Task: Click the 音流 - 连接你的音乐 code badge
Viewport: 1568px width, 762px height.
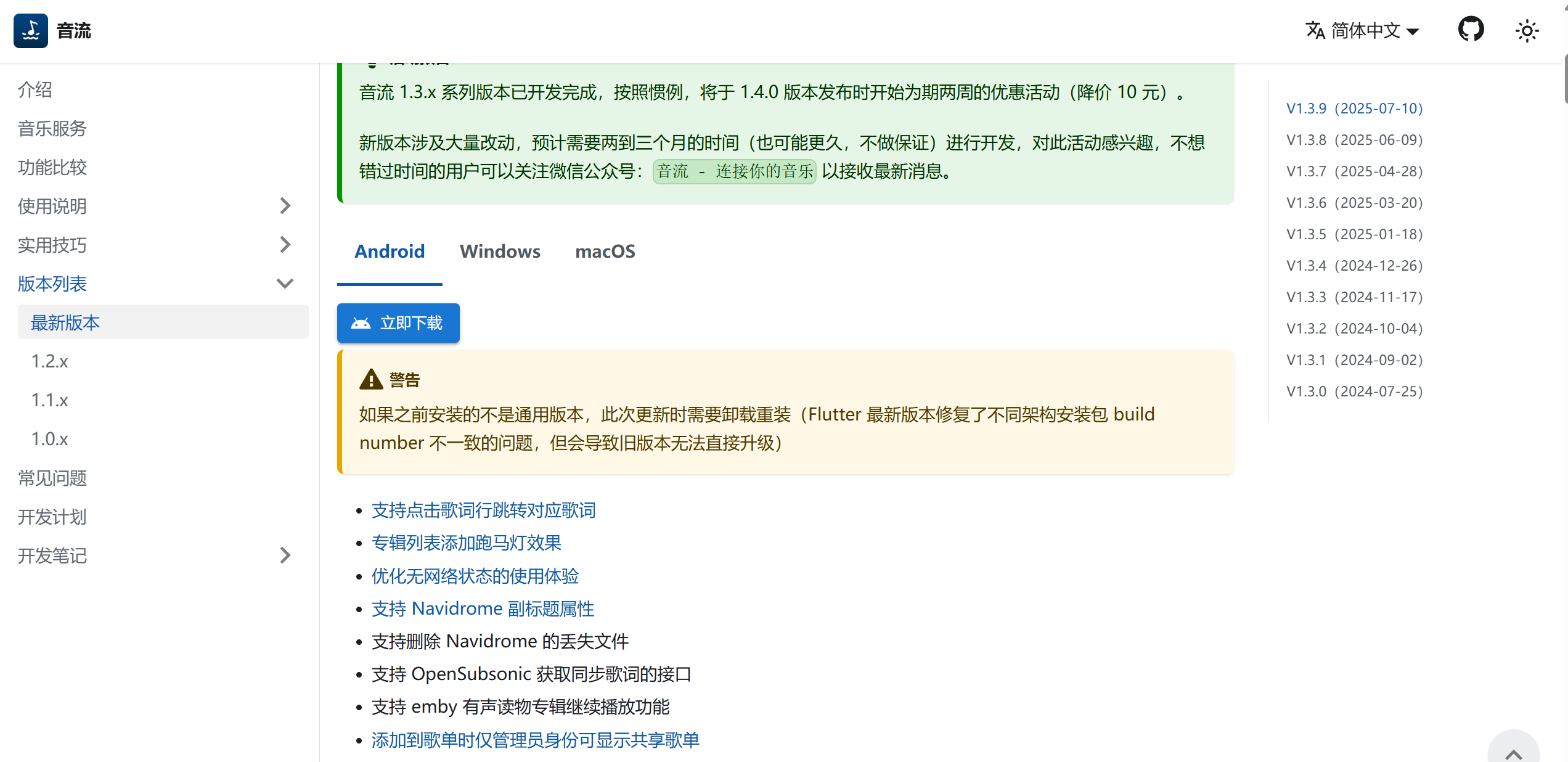Action: (734, 171)
